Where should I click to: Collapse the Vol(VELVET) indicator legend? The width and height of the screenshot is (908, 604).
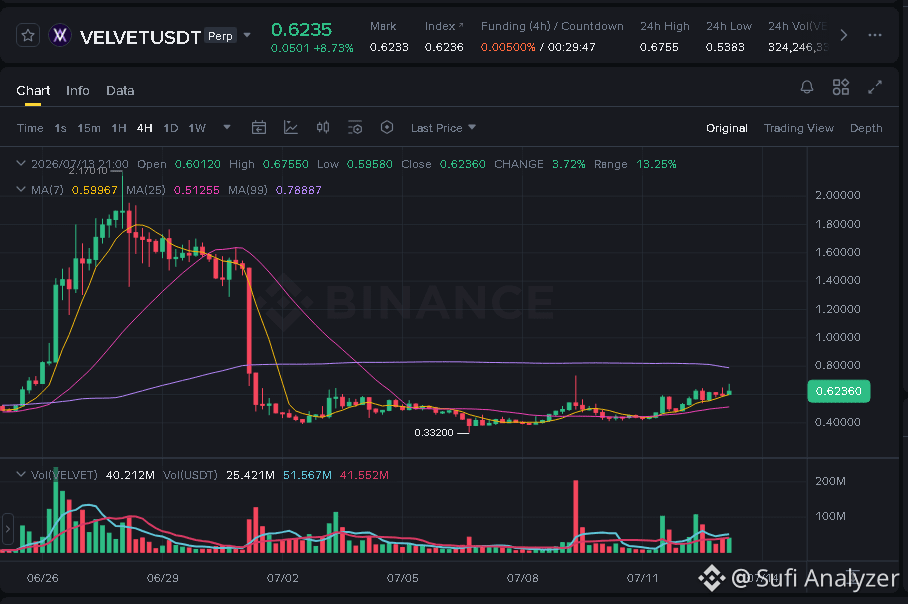[21, 474]
